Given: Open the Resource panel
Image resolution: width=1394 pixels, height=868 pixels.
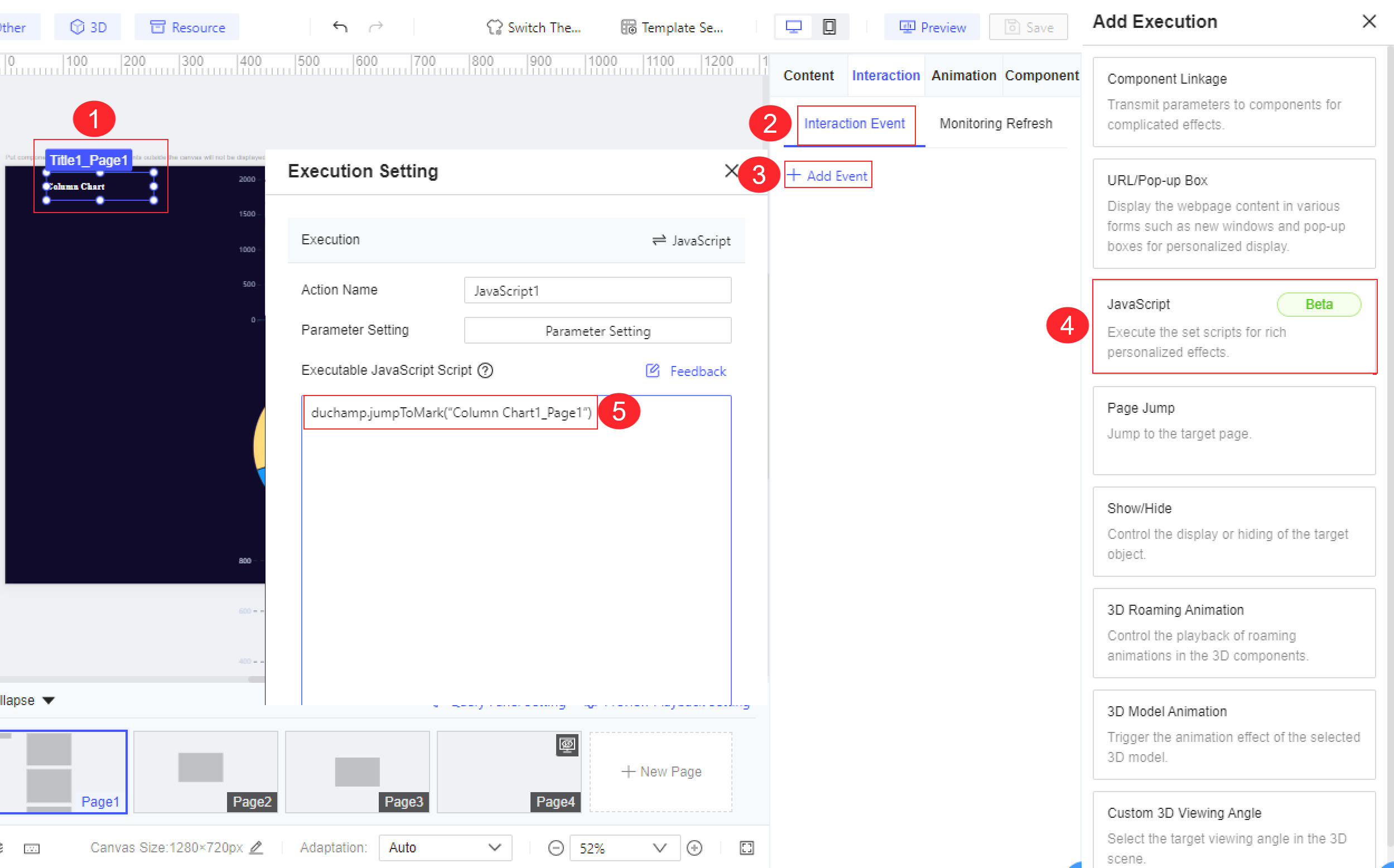Looking at the screenshot, I should 186,26.
